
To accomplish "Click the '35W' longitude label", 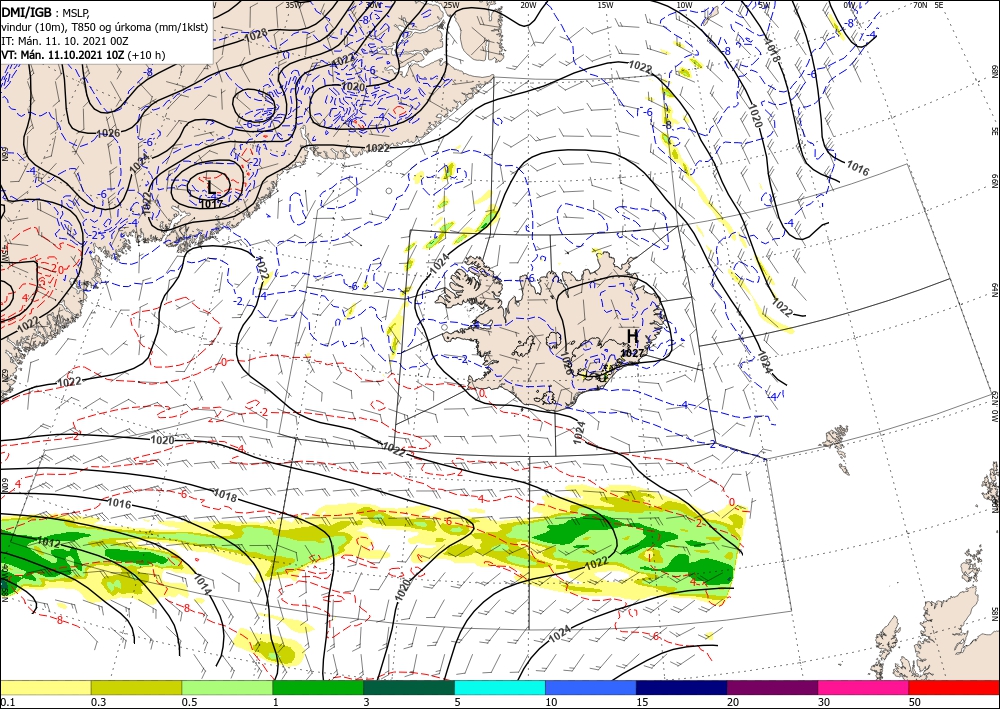I will pos(293,5).
